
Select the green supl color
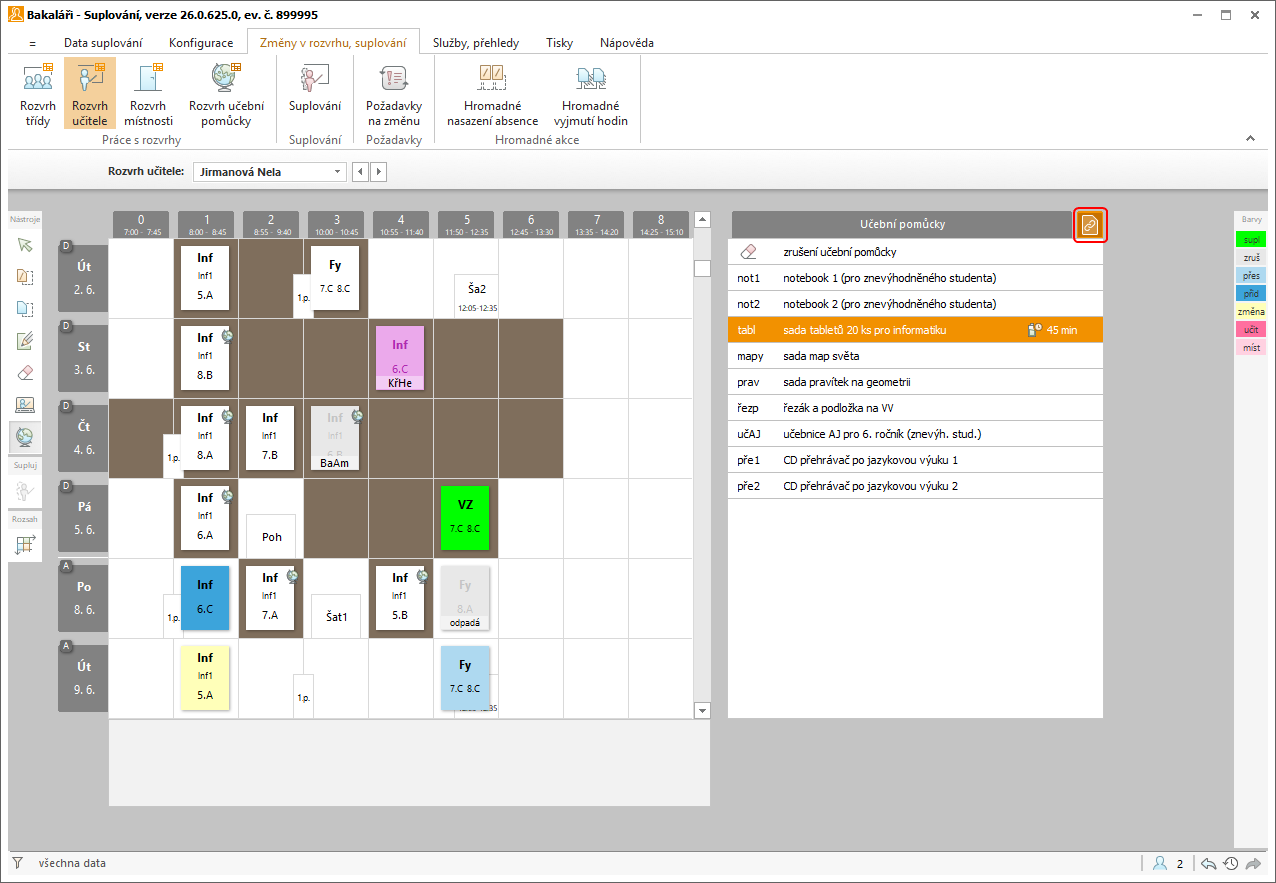tap(1251, 239)
